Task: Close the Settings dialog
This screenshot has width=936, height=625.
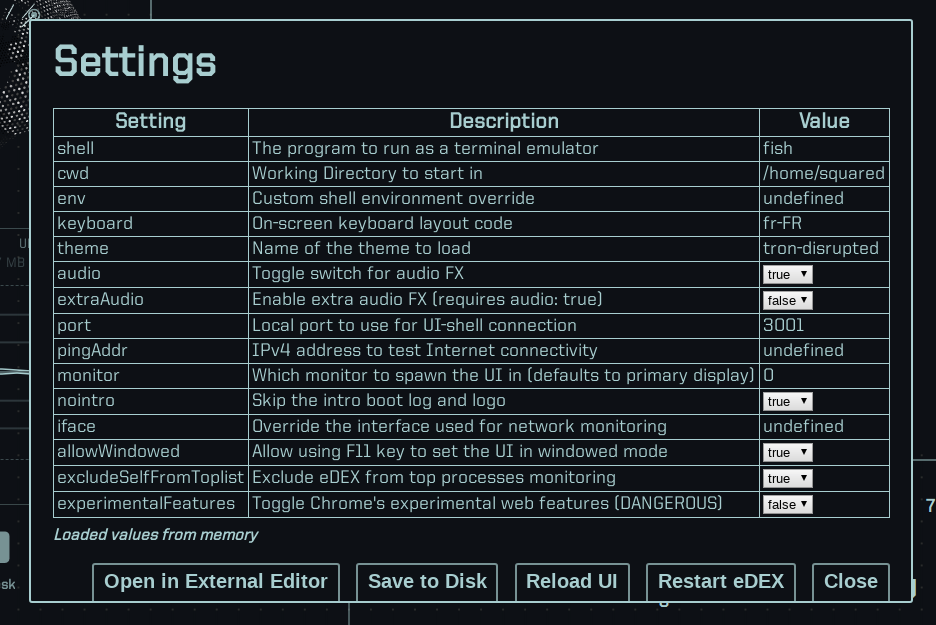Action: (x=851, y=581)
